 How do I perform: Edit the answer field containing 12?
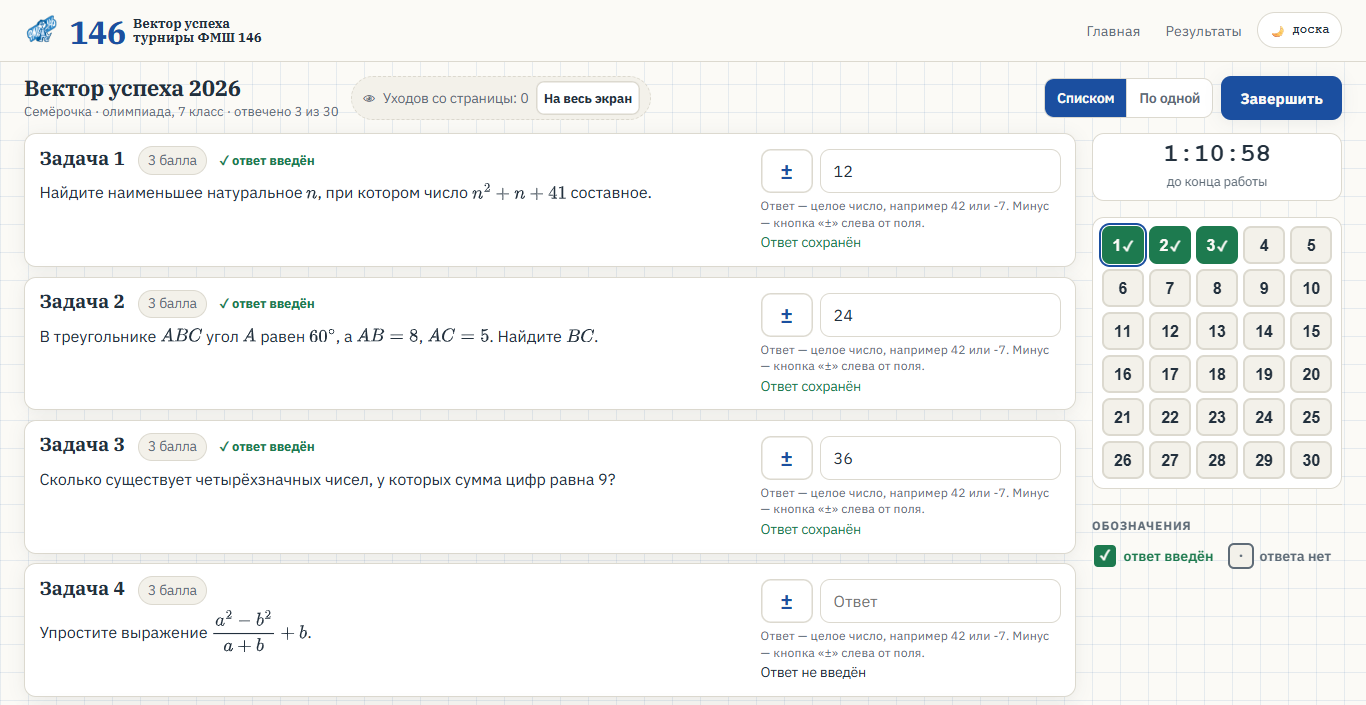click(940, 171)
